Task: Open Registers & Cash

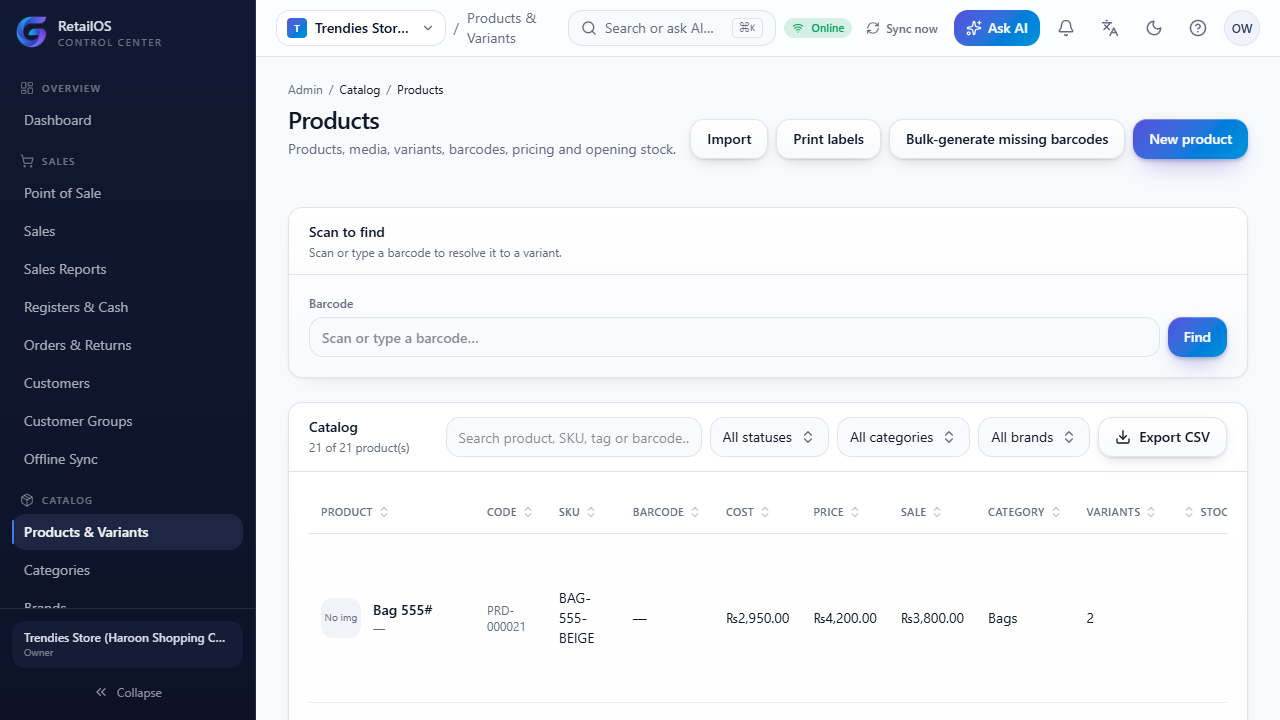Action: coord(128,307)
